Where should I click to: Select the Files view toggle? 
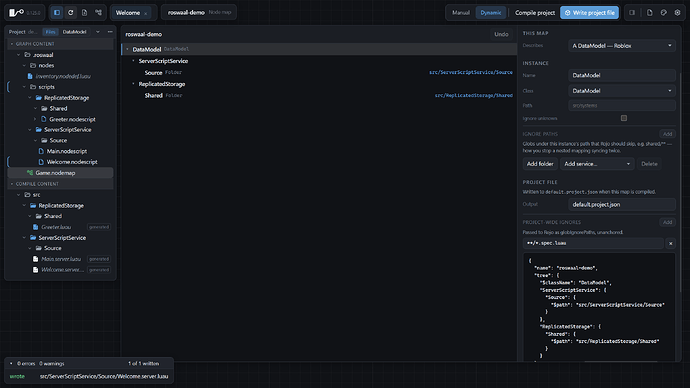[x=51, y=32]
